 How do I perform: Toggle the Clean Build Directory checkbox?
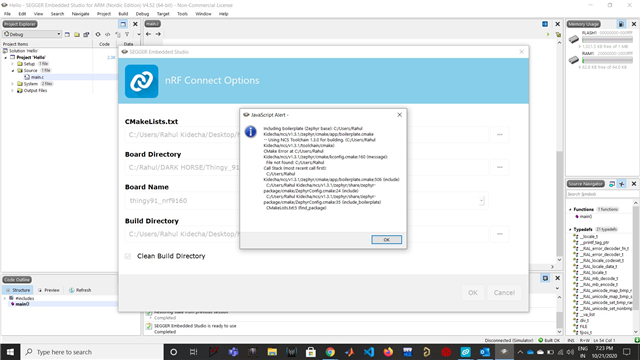click(128, 256)
